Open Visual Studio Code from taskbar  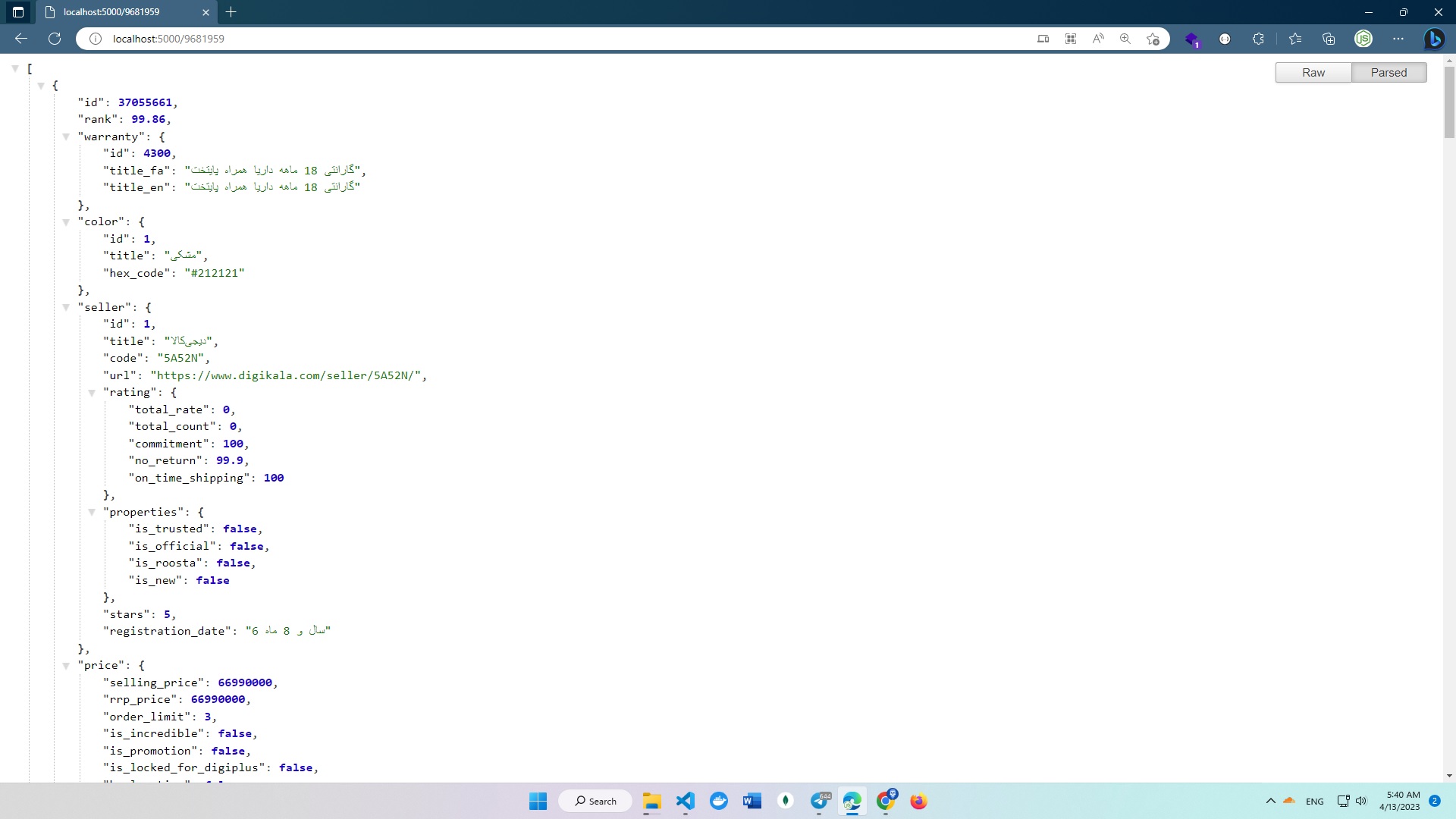point(686,801)
